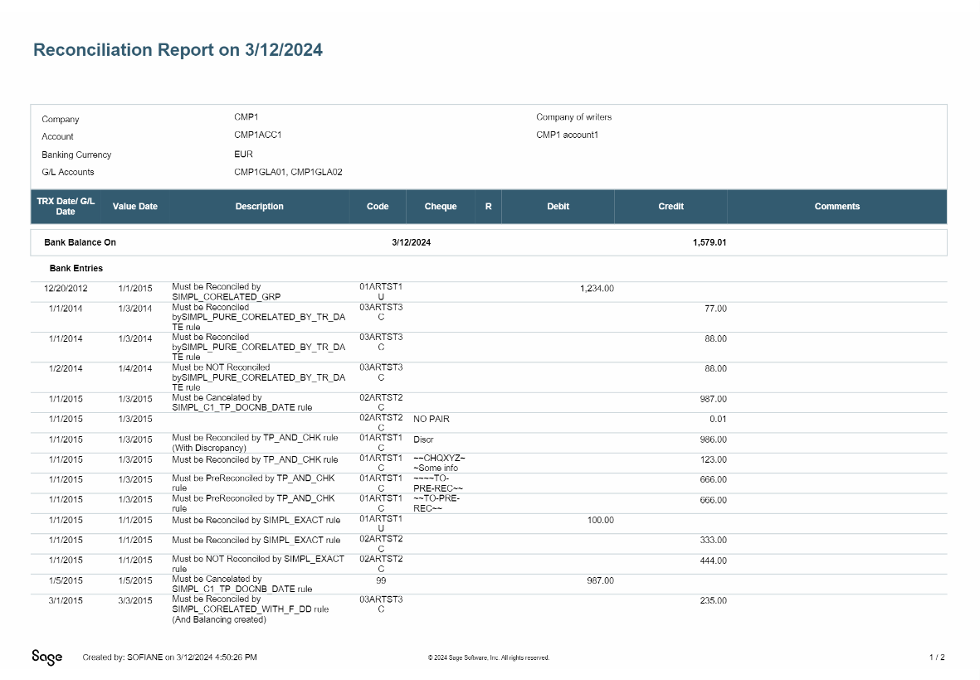The image size is (980, 680).
Task: Click the Reconciliation Report title heading
Action: [x=178, y=50]
